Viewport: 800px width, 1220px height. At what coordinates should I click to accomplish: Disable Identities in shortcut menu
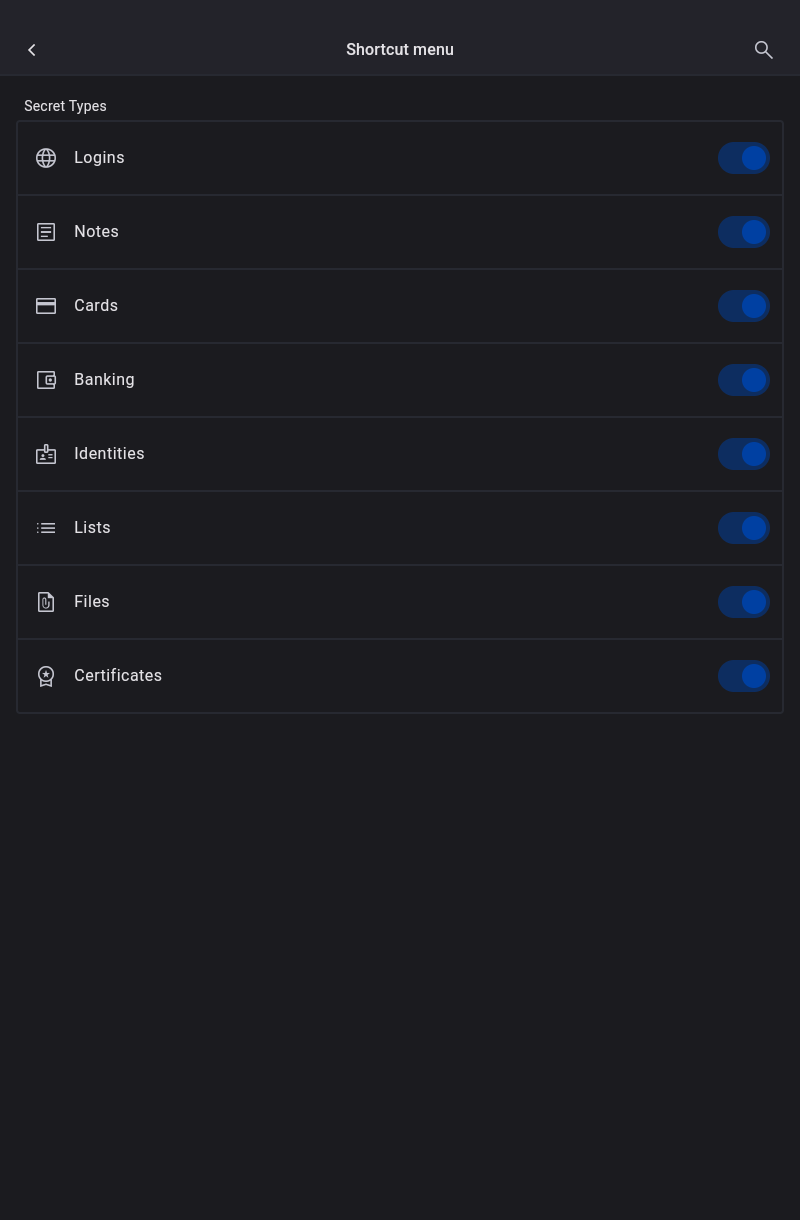(x=743, y=454)
